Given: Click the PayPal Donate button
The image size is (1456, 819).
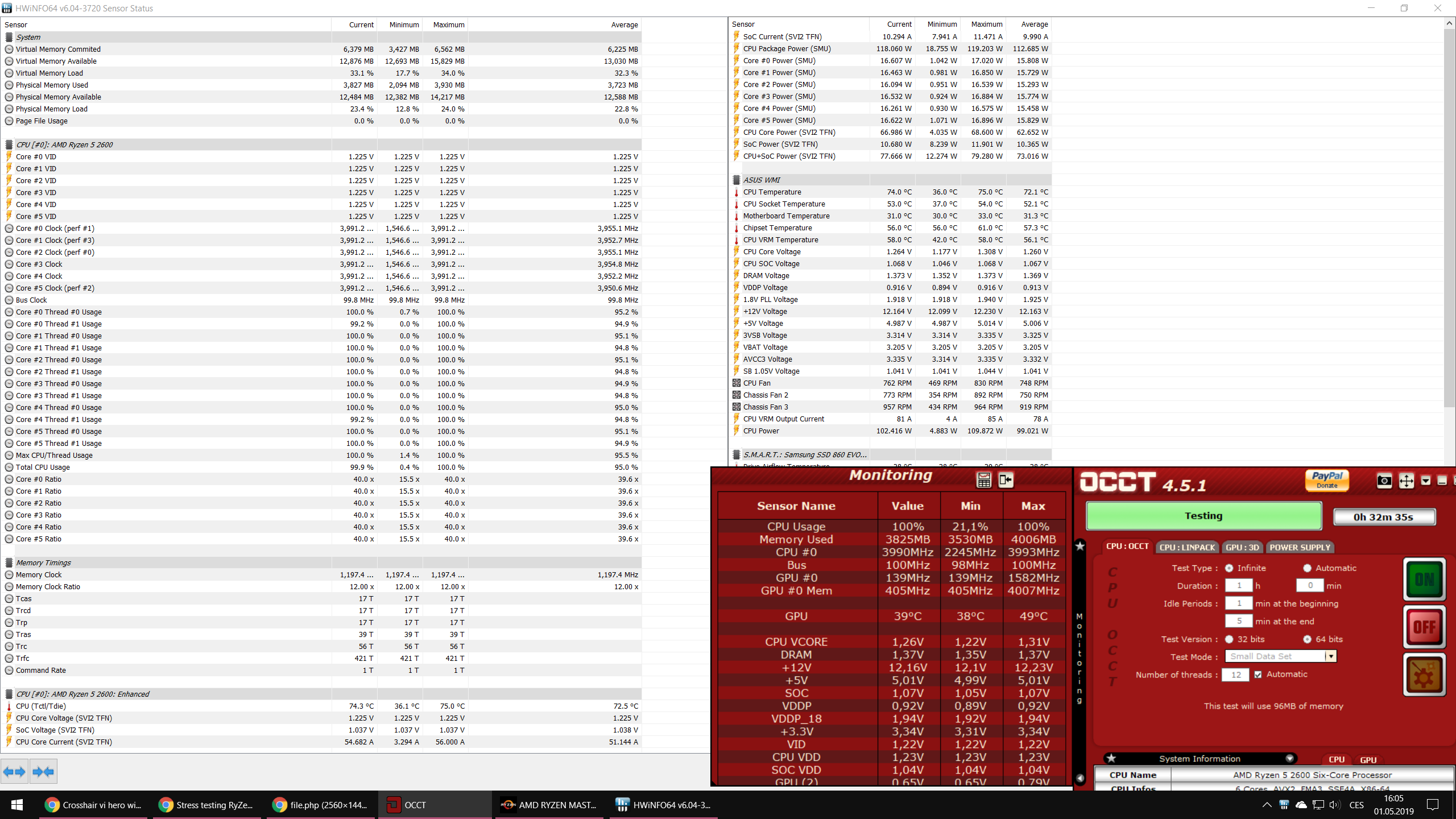Looking at the screenshot, I should point(1327,480).
